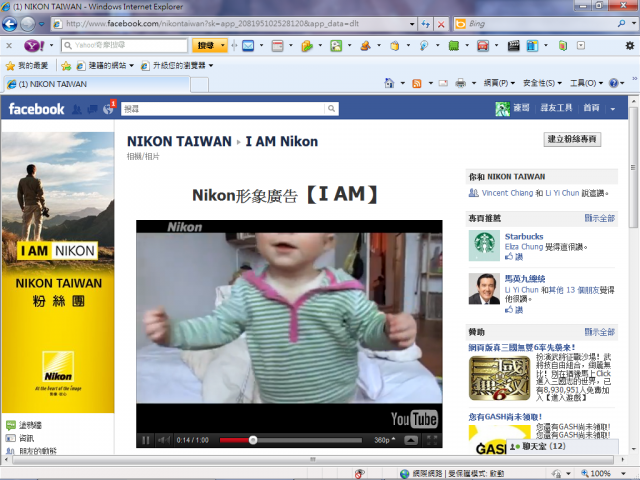This screenshot has height=480, width=640.
Task: Open the 網頁版真三國無雙6 ad link
Action: click(x=522, y=348)
